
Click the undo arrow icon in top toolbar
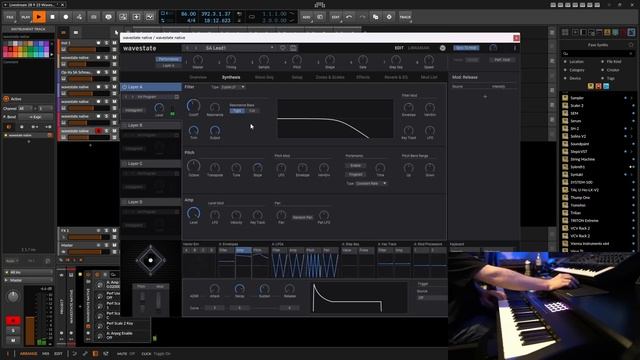click(349, 17)
